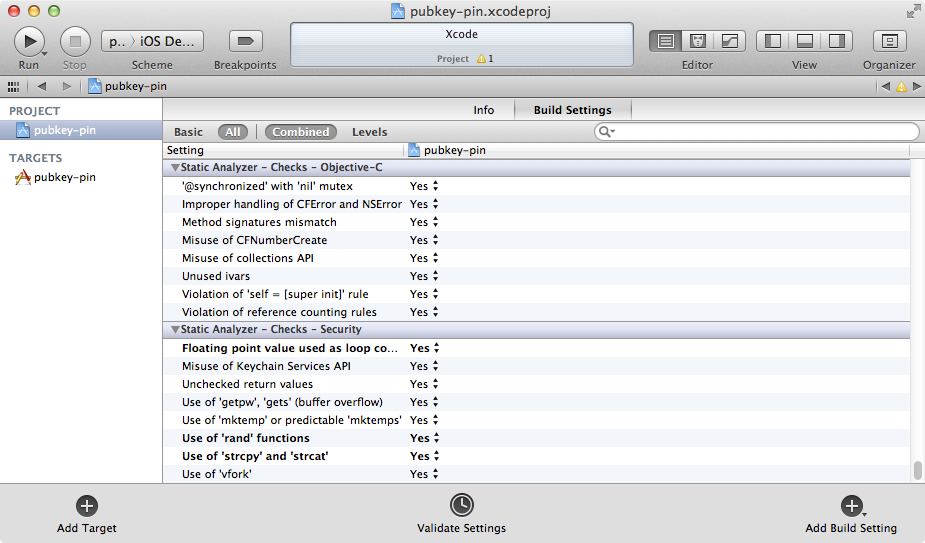Viewport: 925px width, 543px height.
Task: Open the related files grid icon in jump bar
Action: 13,87
